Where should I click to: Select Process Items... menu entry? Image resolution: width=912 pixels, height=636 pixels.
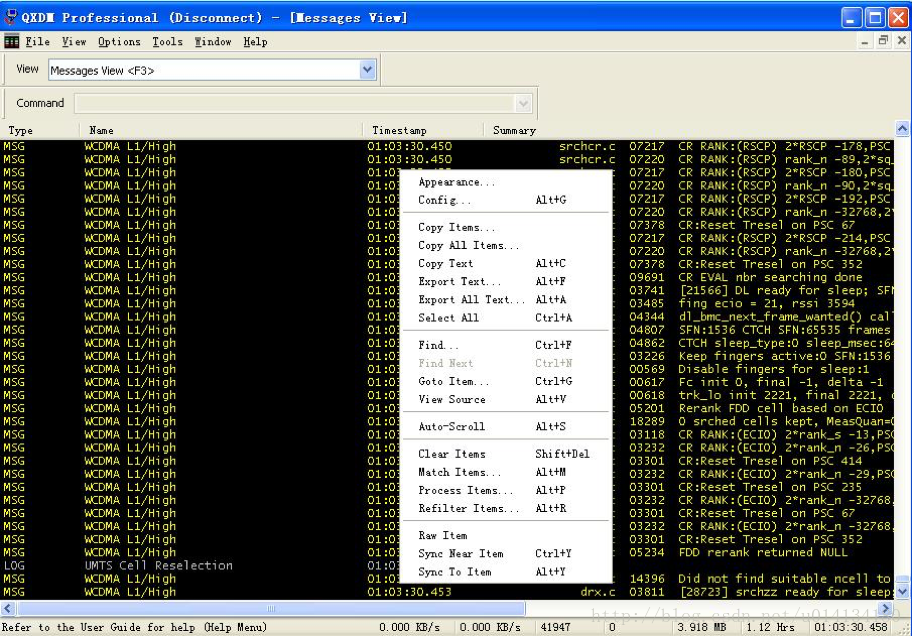pyautogui.click(x=506, y=490)
